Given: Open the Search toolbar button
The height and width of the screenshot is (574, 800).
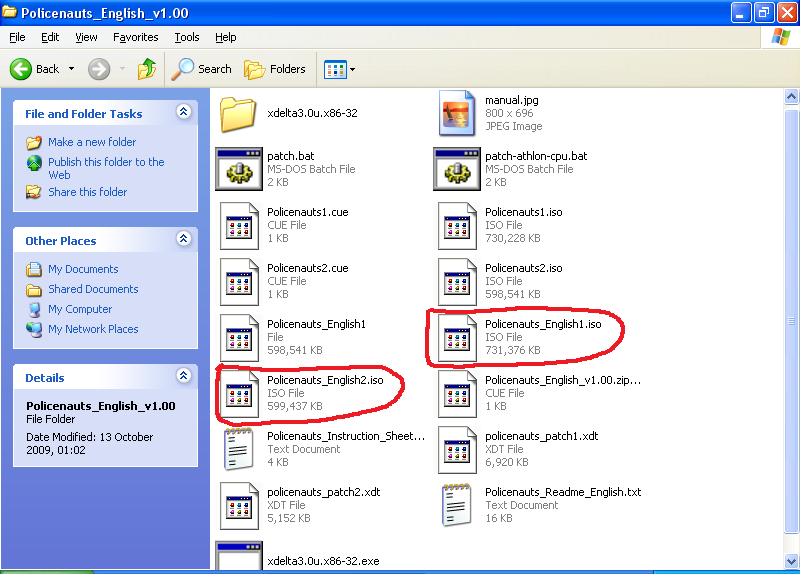Looking at the screenshot, I should [202, 69].
